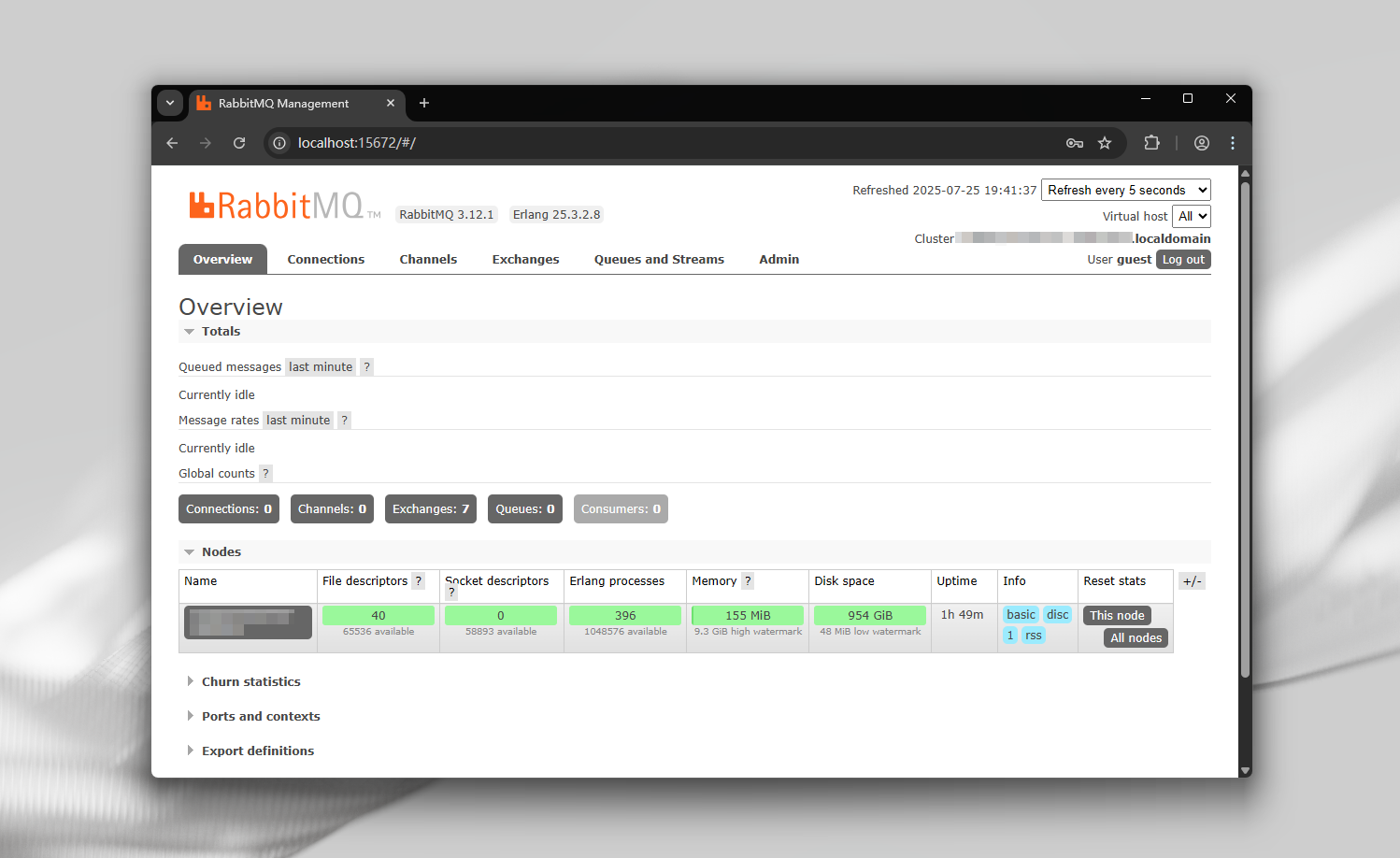Click the socket descriptors 0 value

(501, 615)
